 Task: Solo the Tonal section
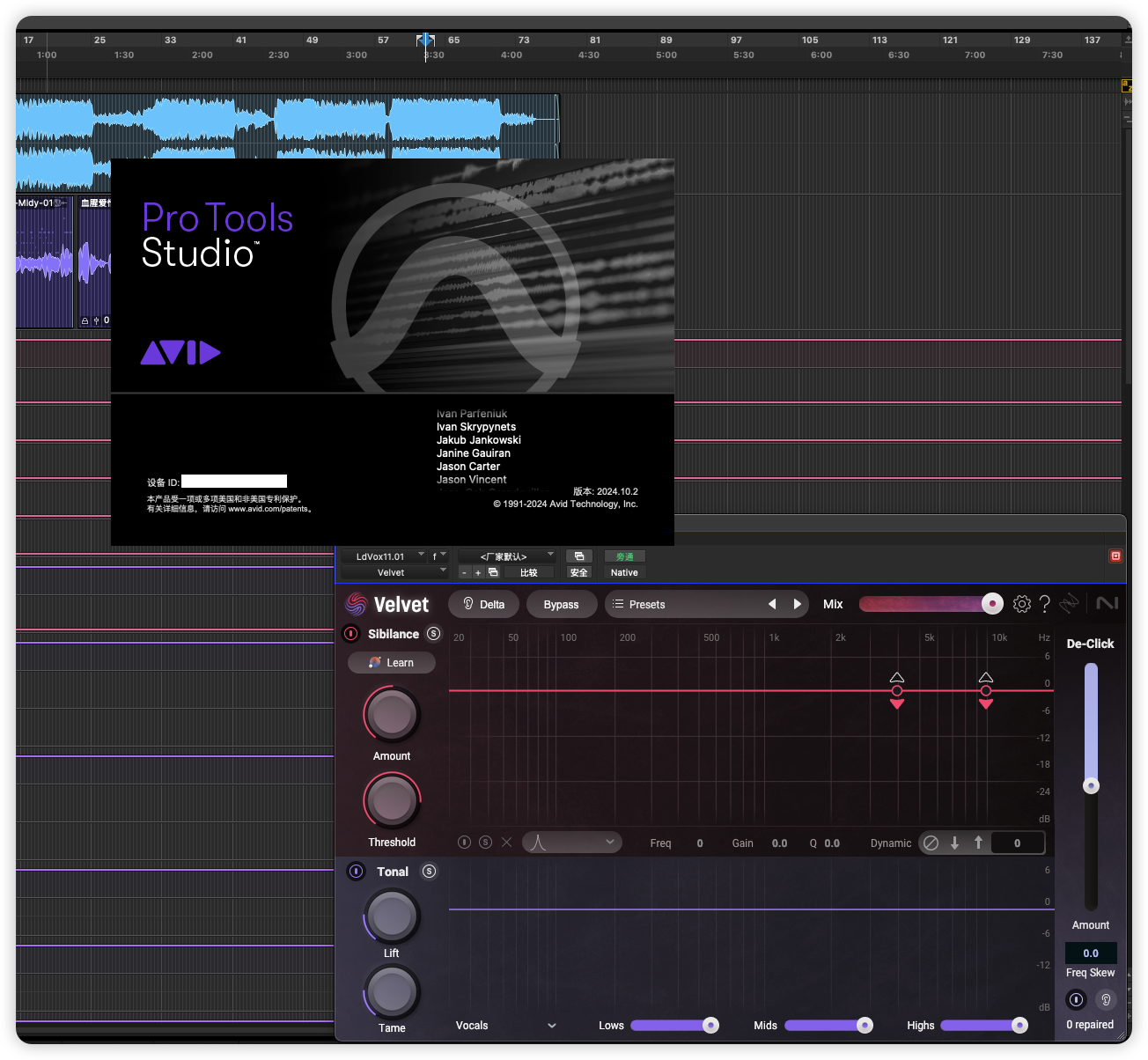pyautogui.click(x=429, y=872)
